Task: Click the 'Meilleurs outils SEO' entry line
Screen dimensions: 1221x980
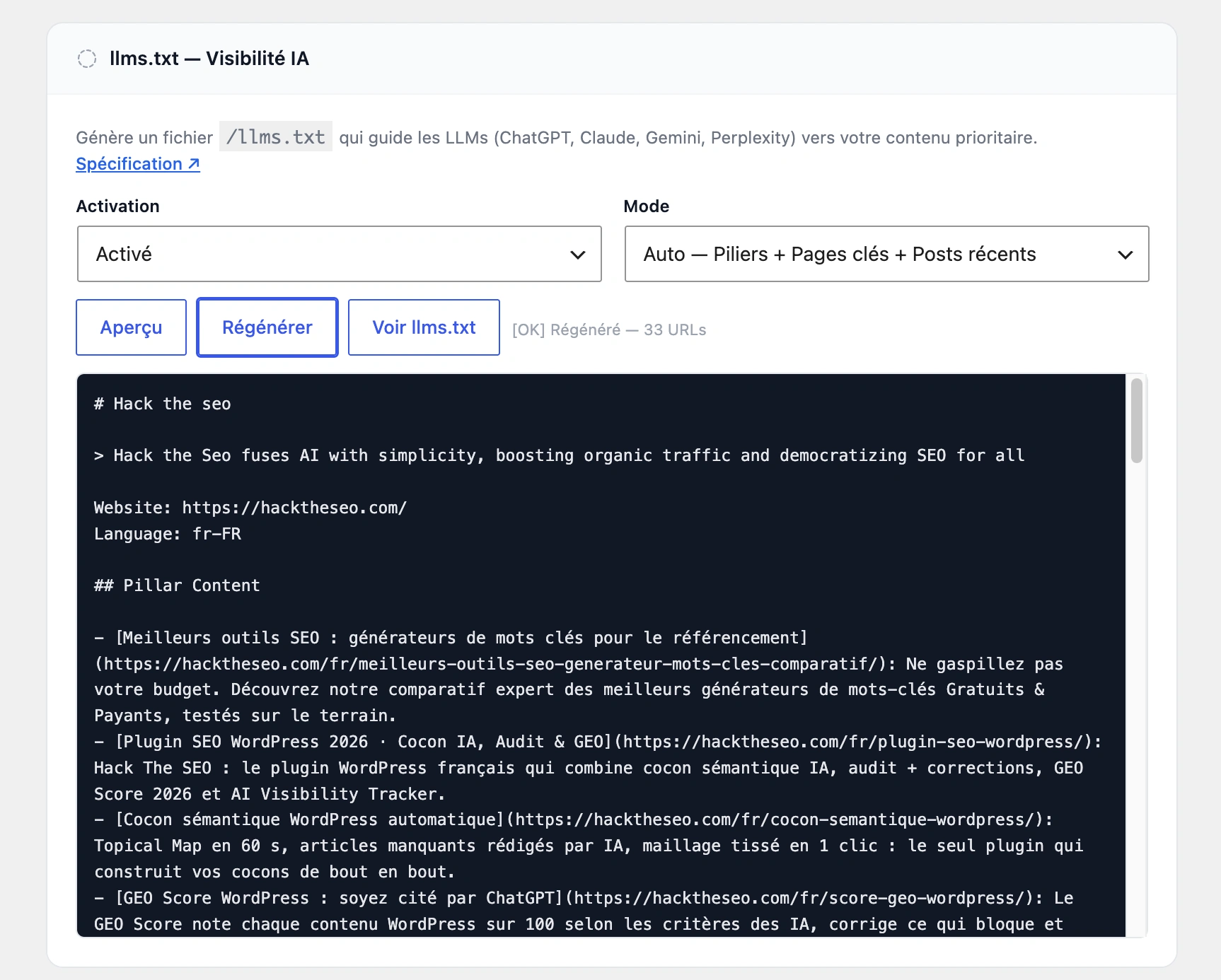Action: point(451,638)
